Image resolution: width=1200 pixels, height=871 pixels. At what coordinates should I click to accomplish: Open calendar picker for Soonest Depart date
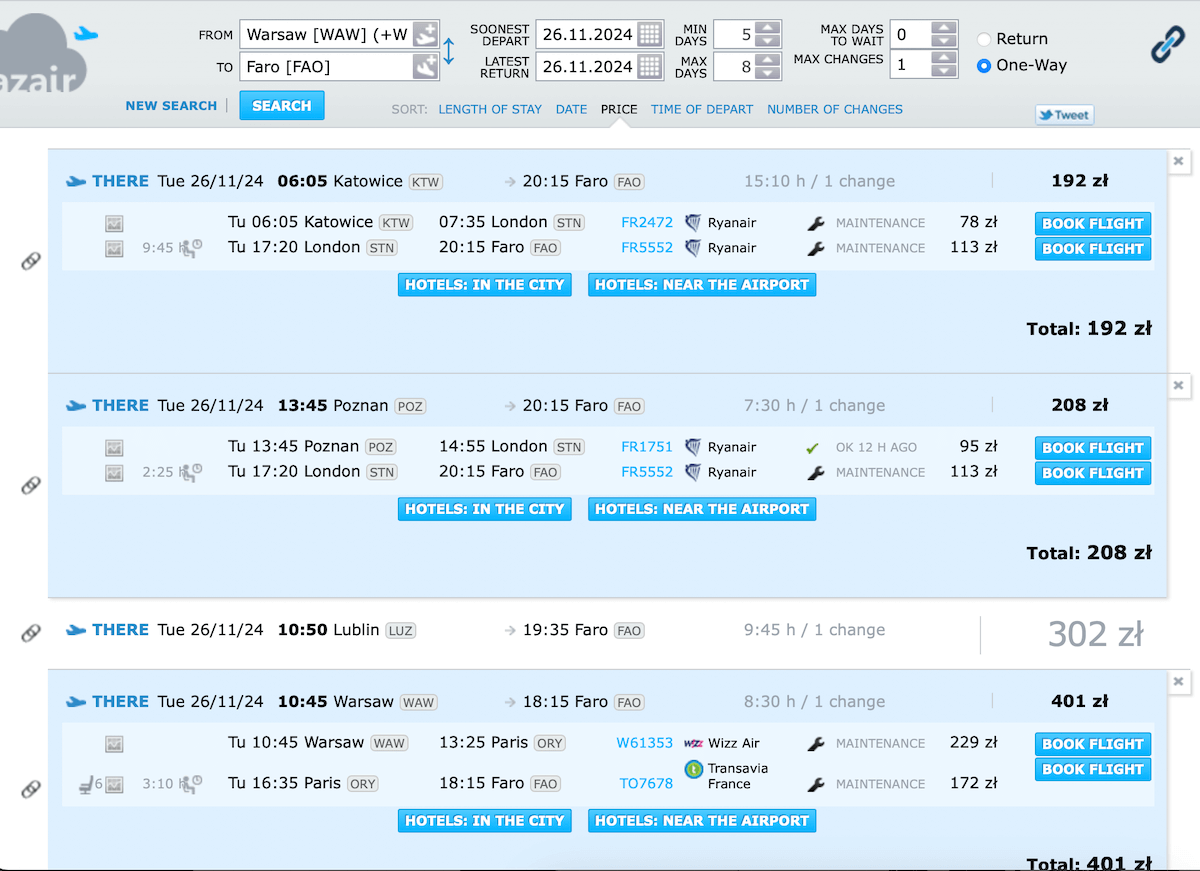[649, 34]
